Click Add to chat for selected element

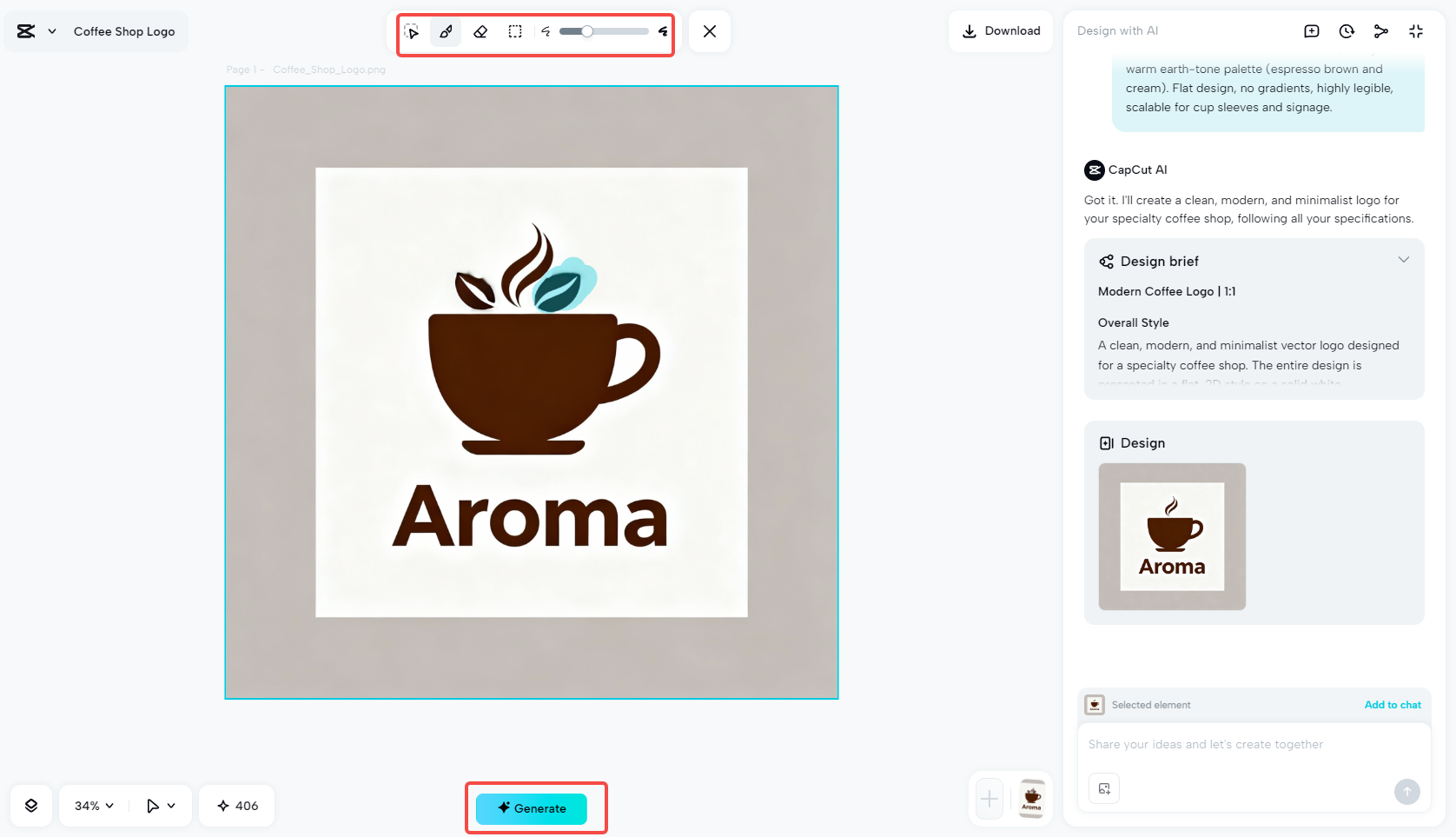point(1393,705)
